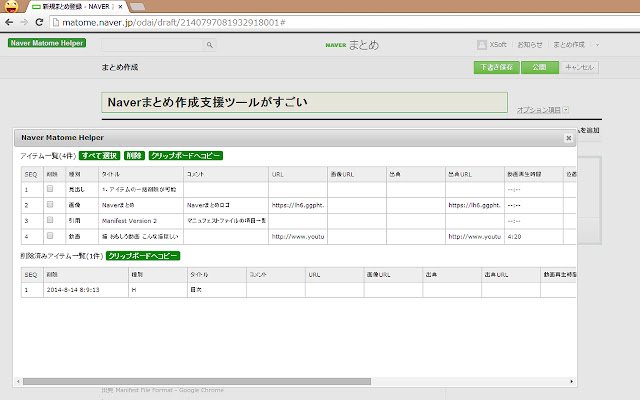The image size is (640, 400).
Task: Click the NAVER まとめ logo
Action: 352,45
